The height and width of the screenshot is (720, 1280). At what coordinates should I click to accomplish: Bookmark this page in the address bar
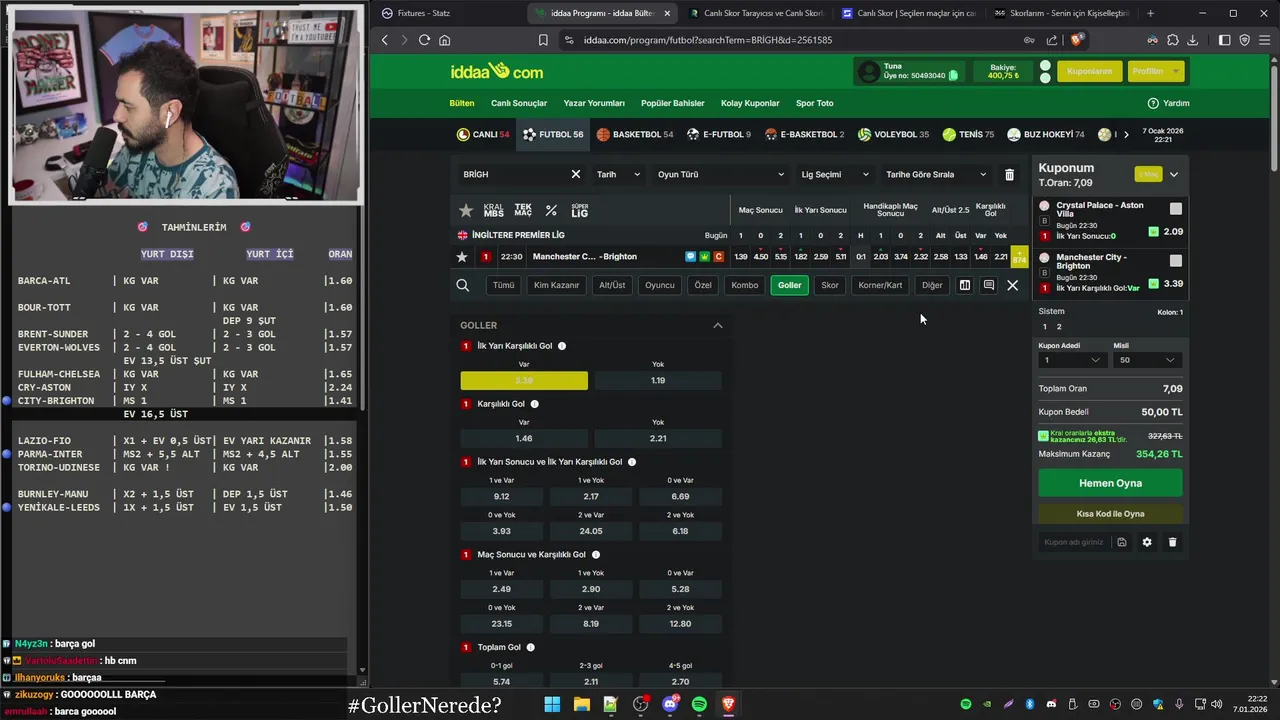(543, 40)
